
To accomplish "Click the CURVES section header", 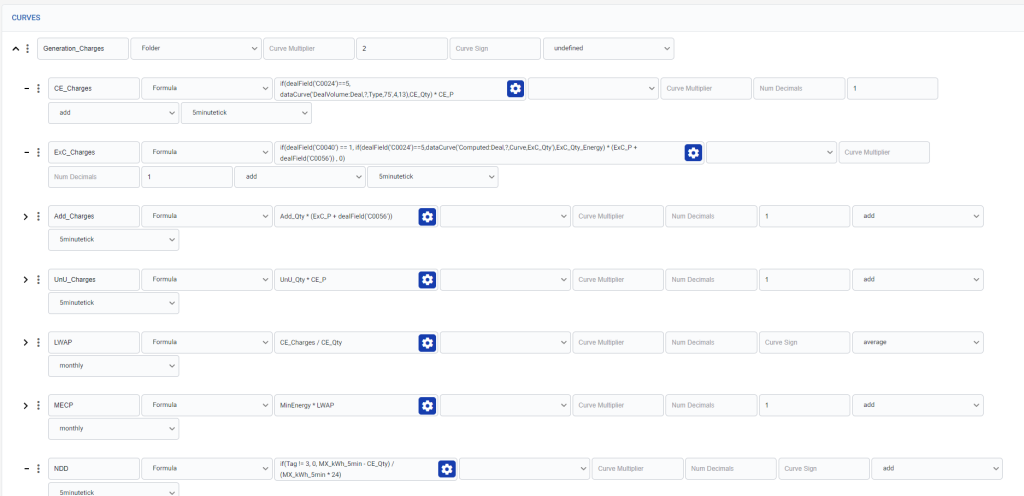I will coord(26,18).
